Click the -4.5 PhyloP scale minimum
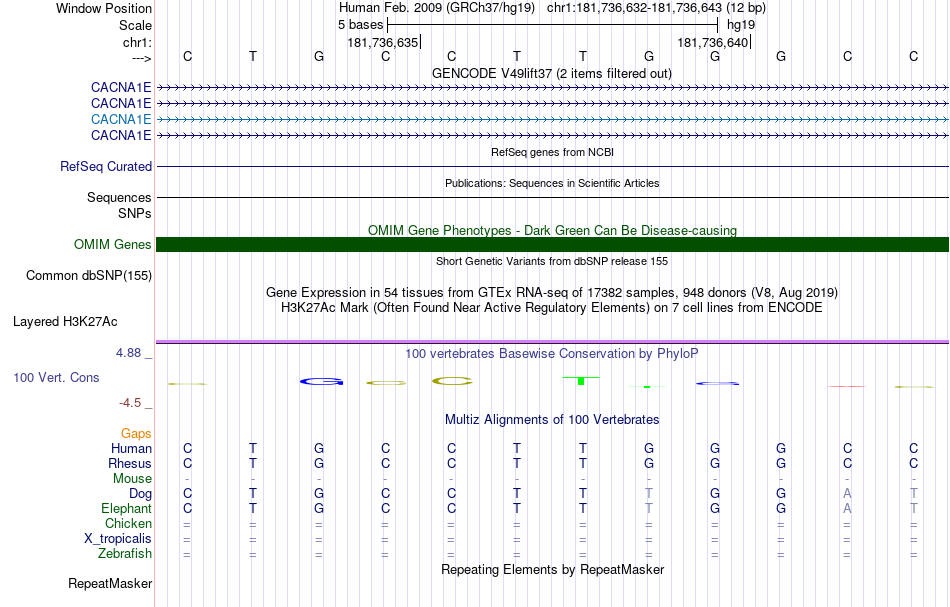Image resolution: width=950 pixels, height=607 pixels. point(130,403)
